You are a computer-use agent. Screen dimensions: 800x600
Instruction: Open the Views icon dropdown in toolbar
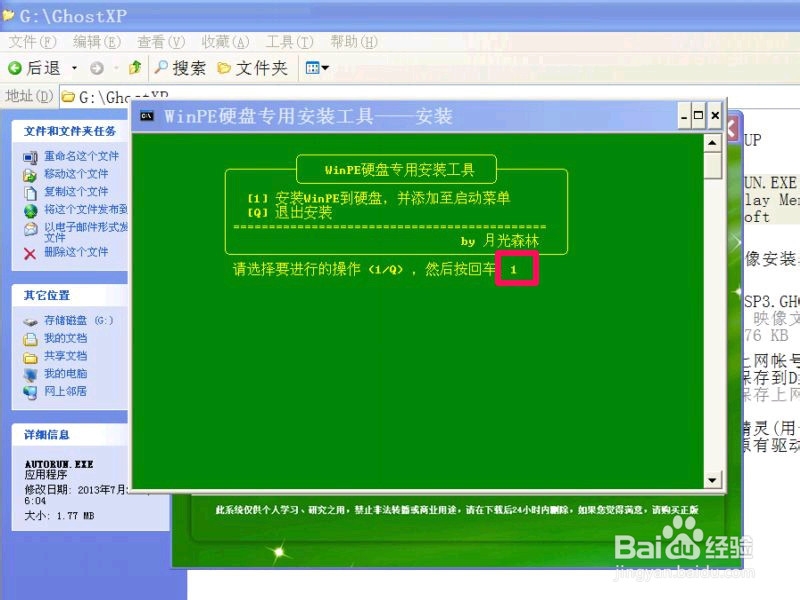coord(316,67)
